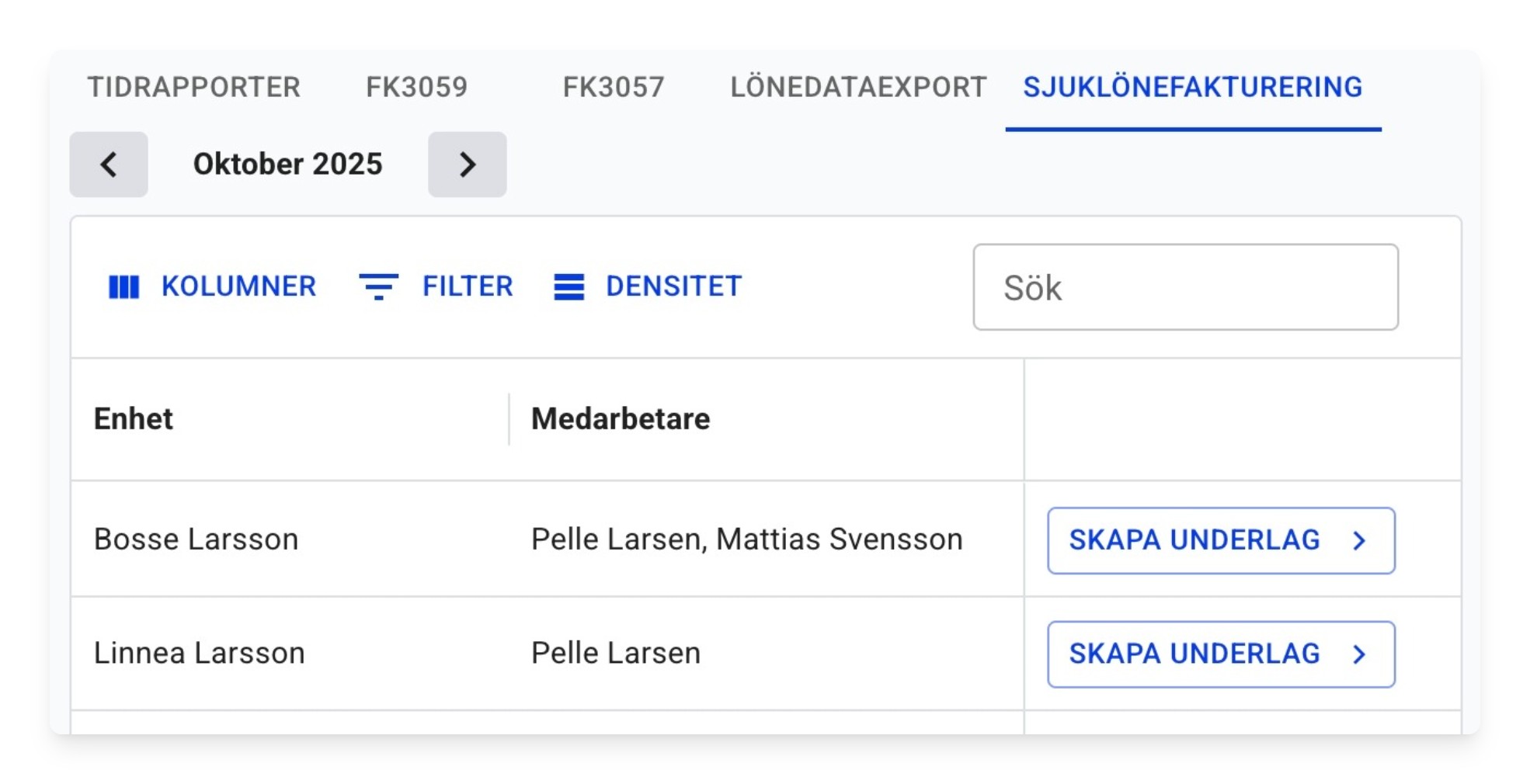Go to previous month with left arrow
The image size is (1530, 784).
click(109, 164)
